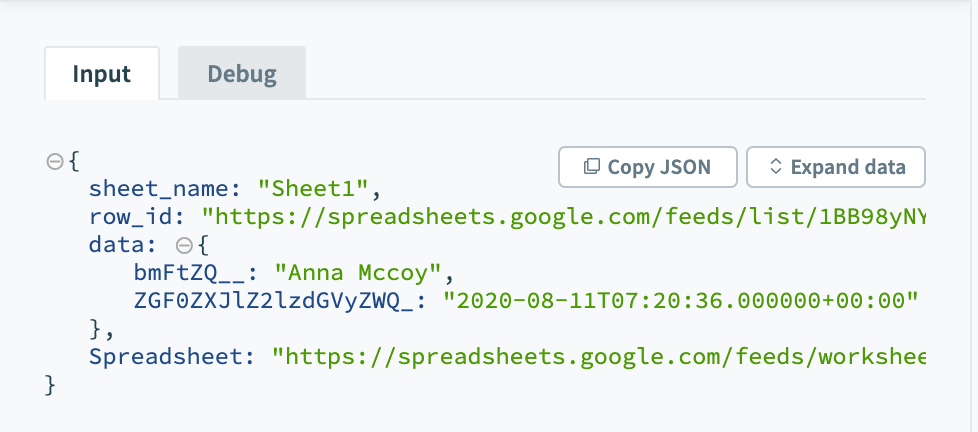Click the copy icon in Copy JSON
The height and width of the screenshot is (432, 978).
(592, 167)
